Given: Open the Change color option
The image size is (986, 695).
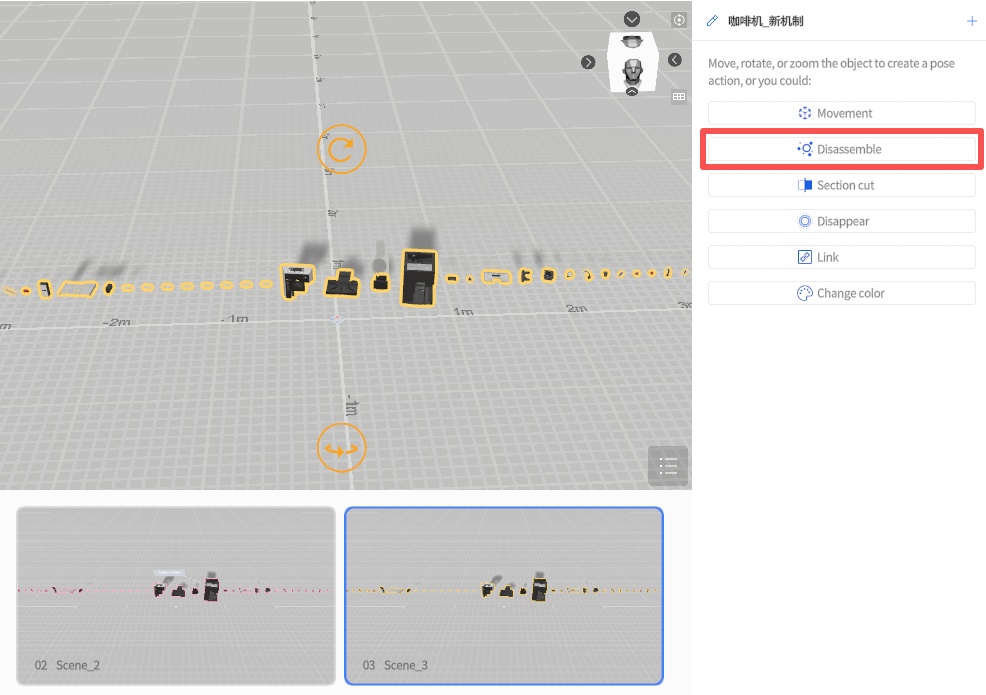Looking at the screenshot, I should point(841,293).
